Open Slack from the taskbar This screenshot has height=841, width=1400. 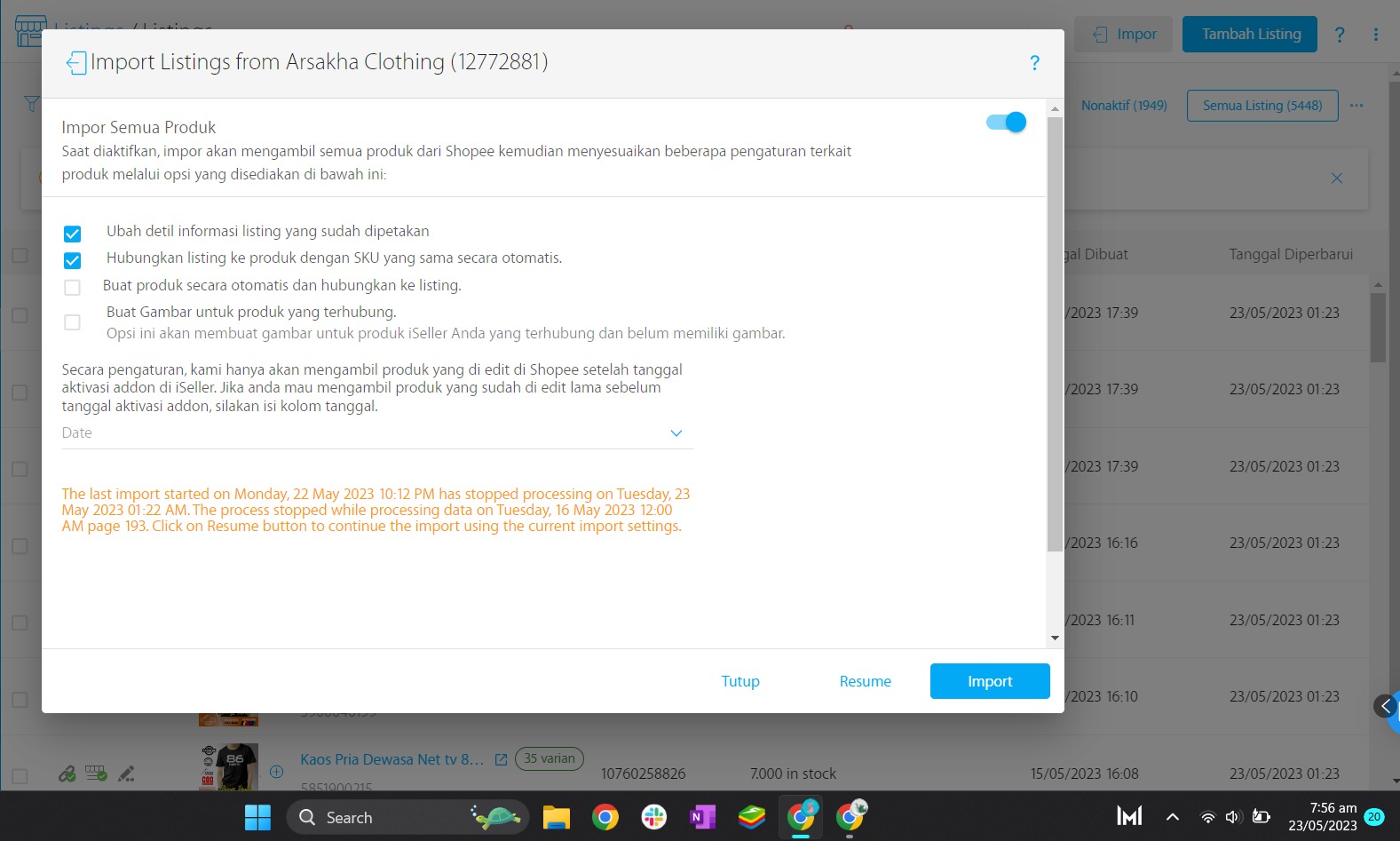pos(654,817)
